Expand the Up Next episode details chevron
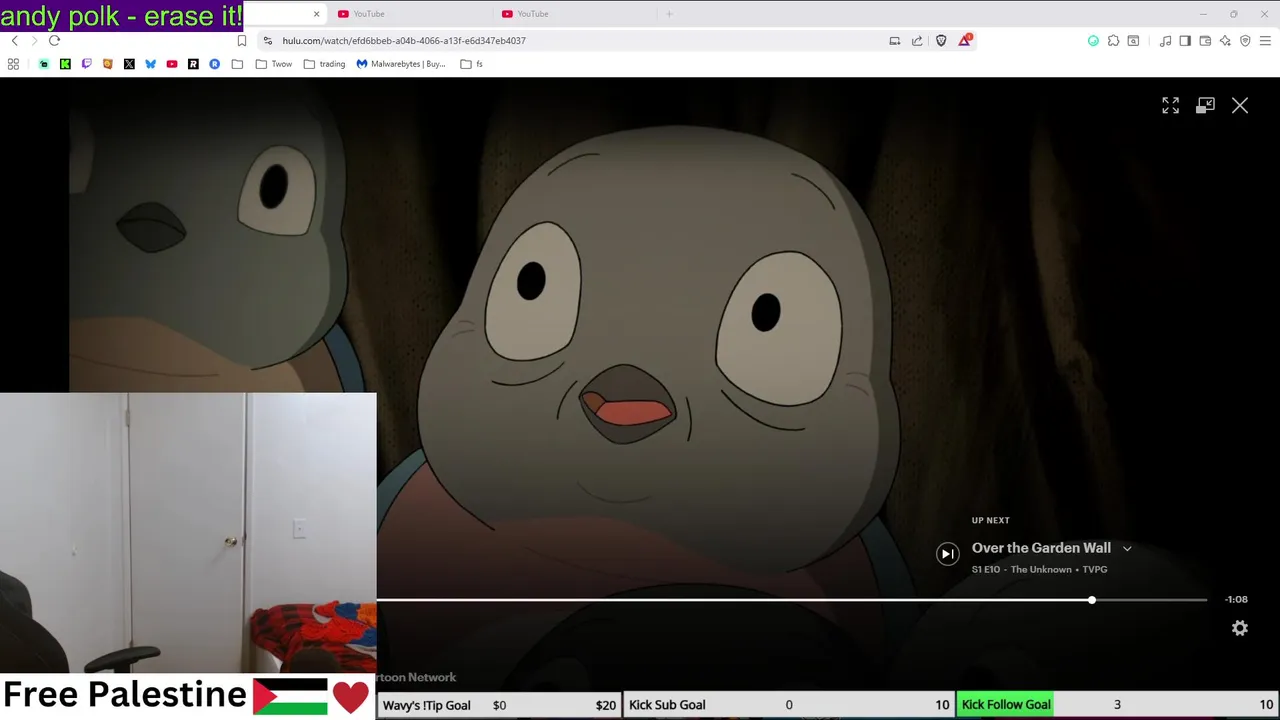1280x720 pixels. click(x=1127, y=549)
